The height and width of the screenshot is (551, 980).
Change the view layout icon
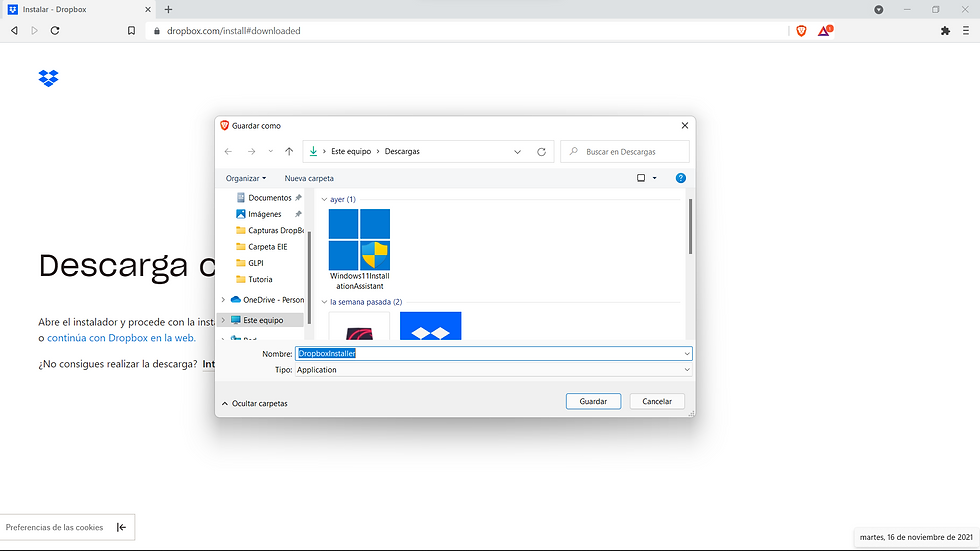pyautogui.click(x=641, y=178)
